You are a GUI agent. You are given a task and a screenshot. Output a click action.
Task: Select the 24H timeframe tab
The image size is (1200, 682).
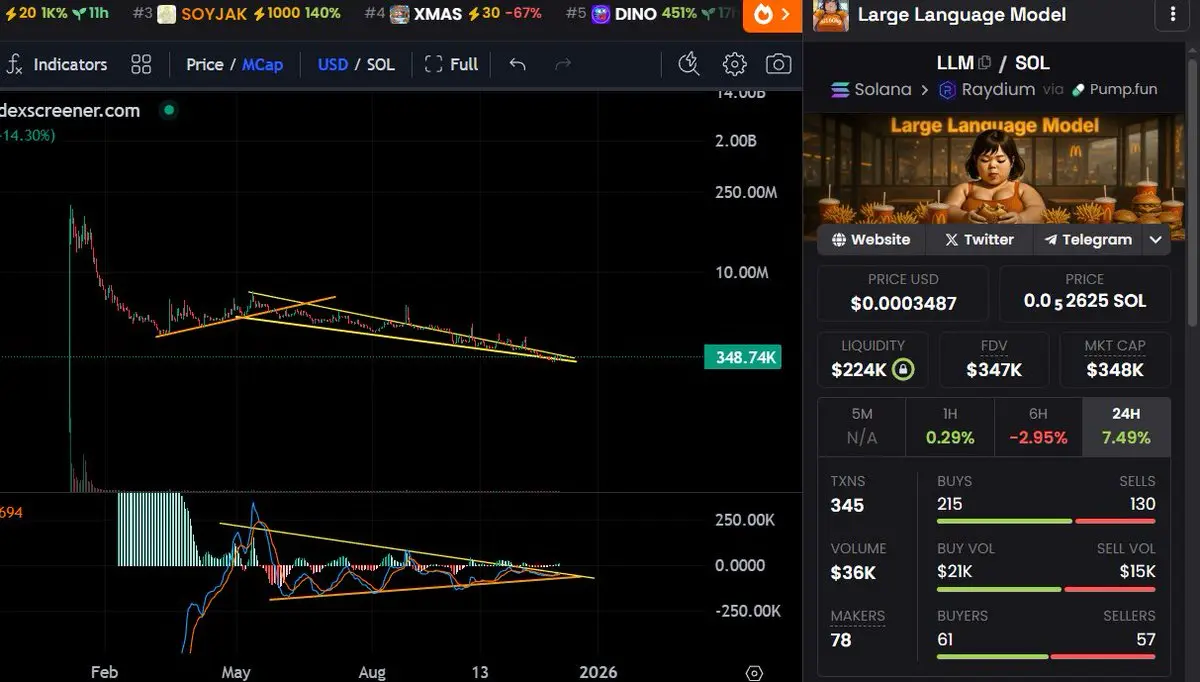1126,427
